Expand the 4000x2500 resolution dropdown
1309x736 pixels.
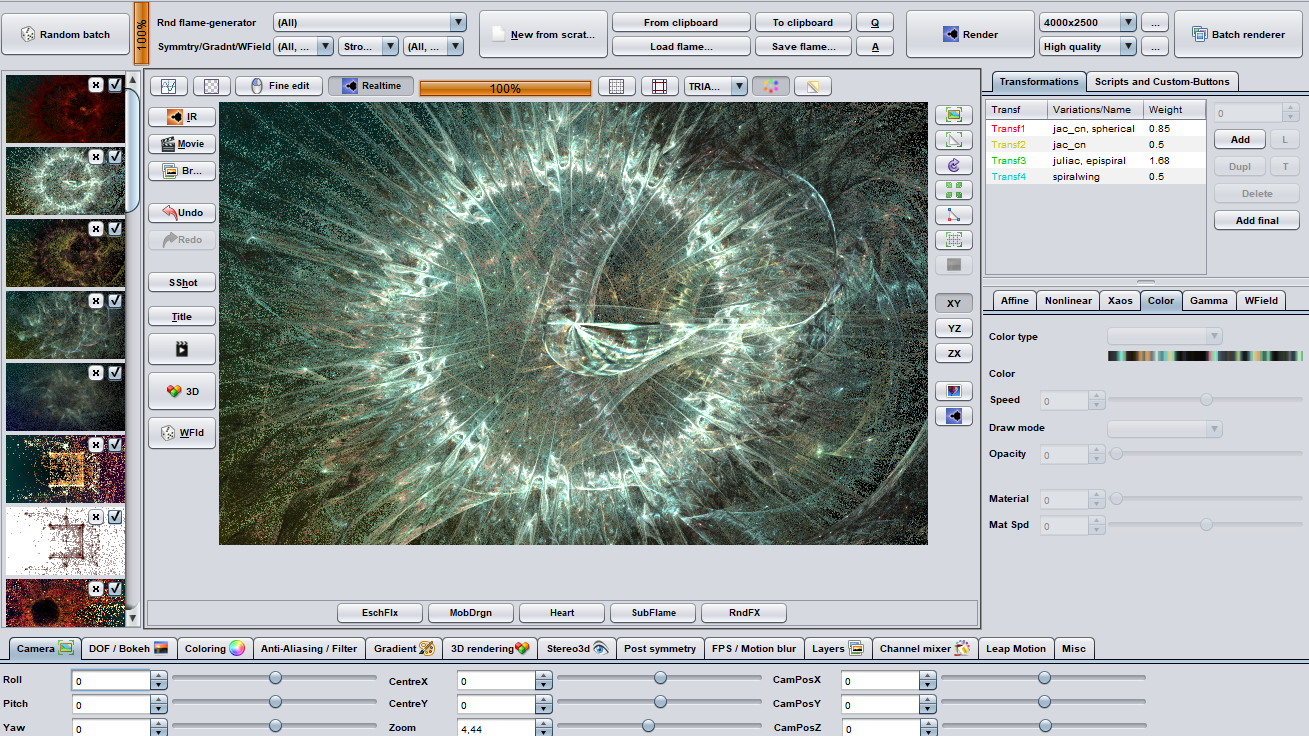[x=1127, y=22]
